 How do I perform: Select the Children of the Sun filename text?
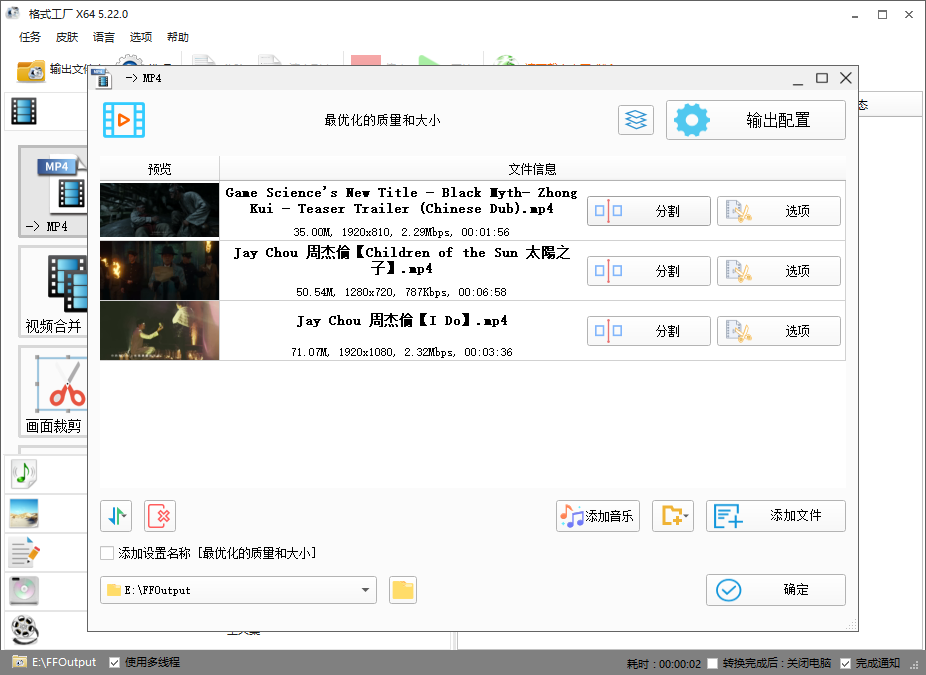402,260
